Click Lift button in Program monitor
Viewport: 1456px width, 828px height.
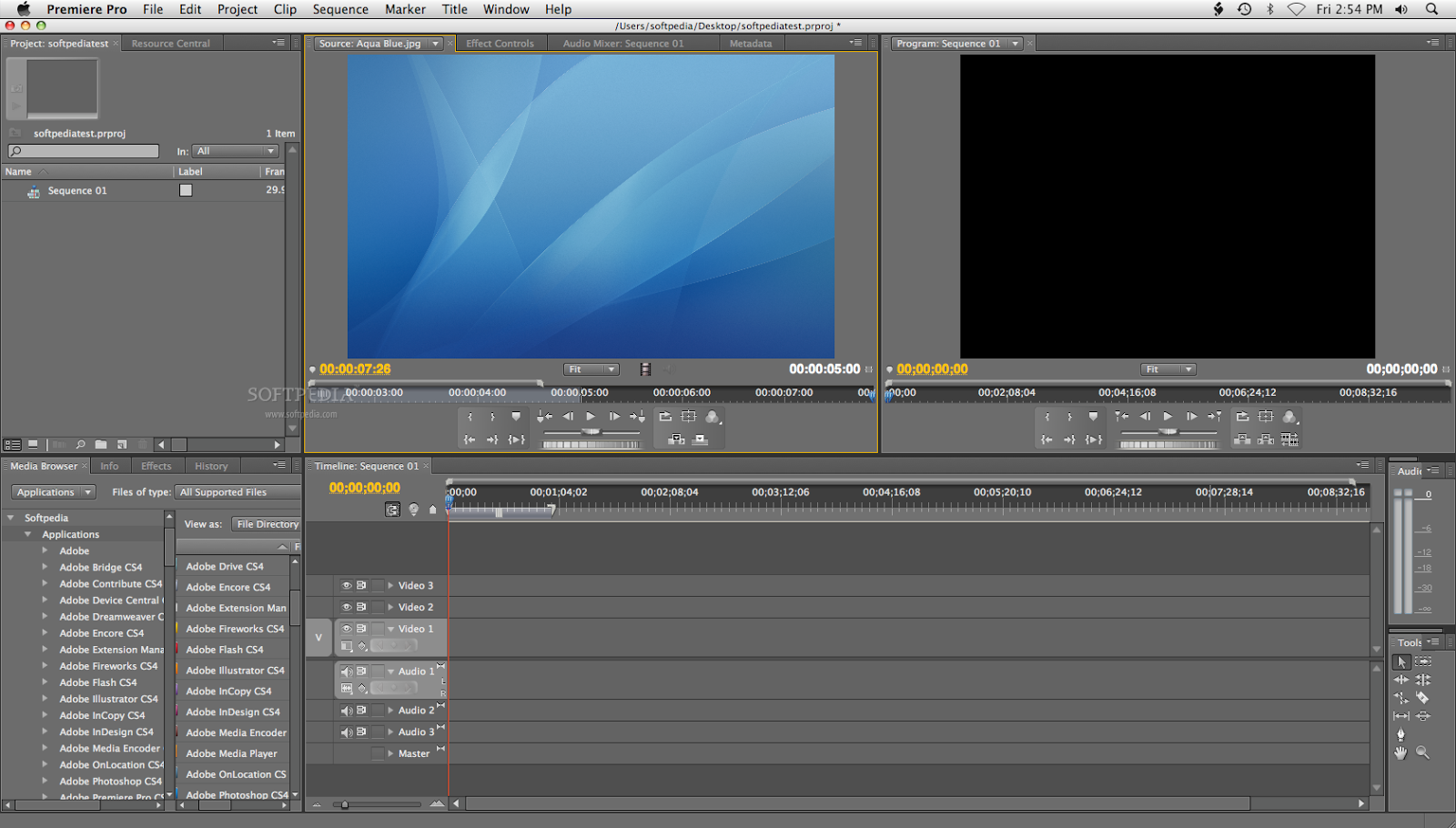pyautogui.click(x=1242, y=439)
